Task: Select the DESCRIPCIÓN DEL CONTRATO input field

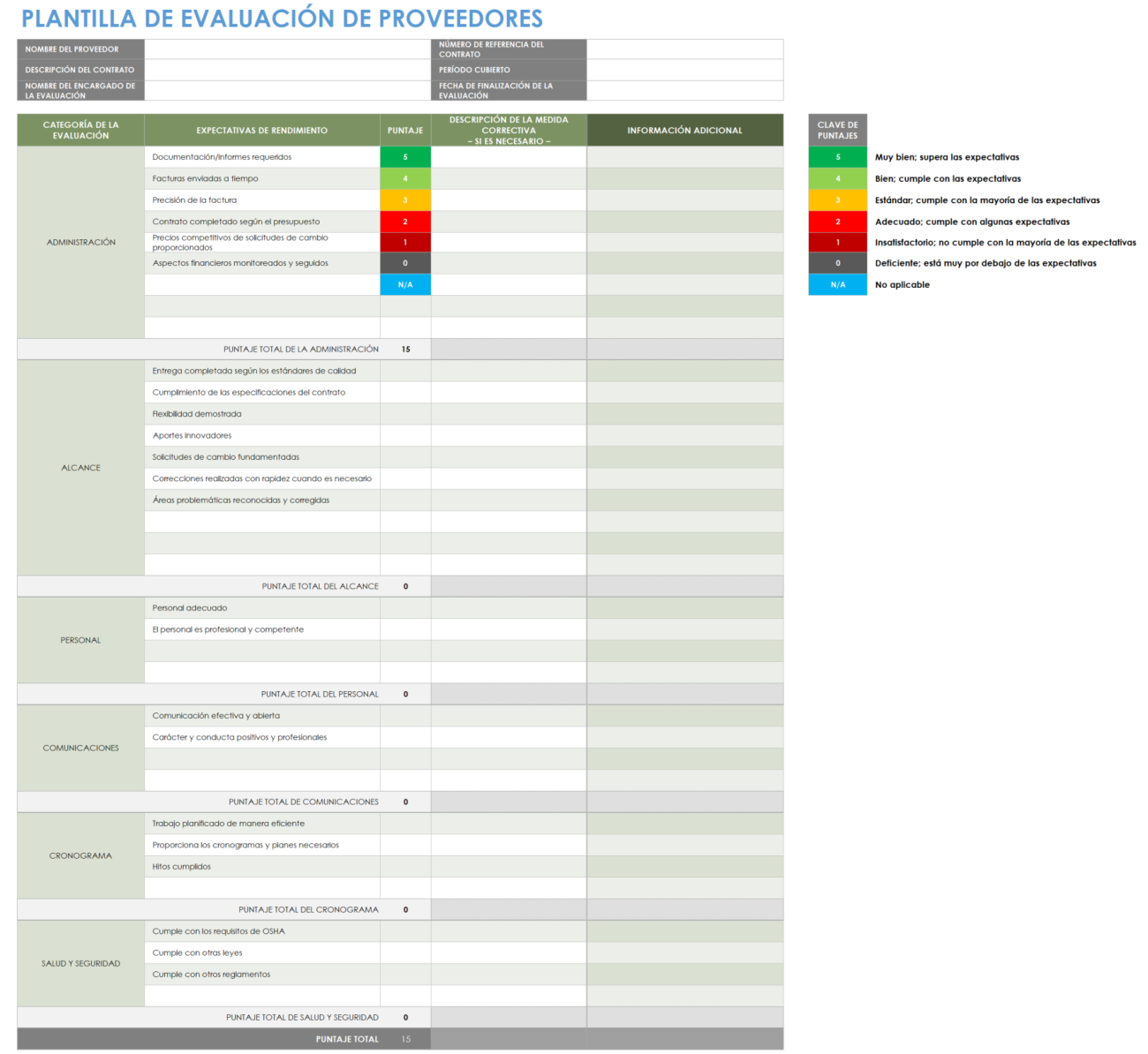Action: [287, 70]
